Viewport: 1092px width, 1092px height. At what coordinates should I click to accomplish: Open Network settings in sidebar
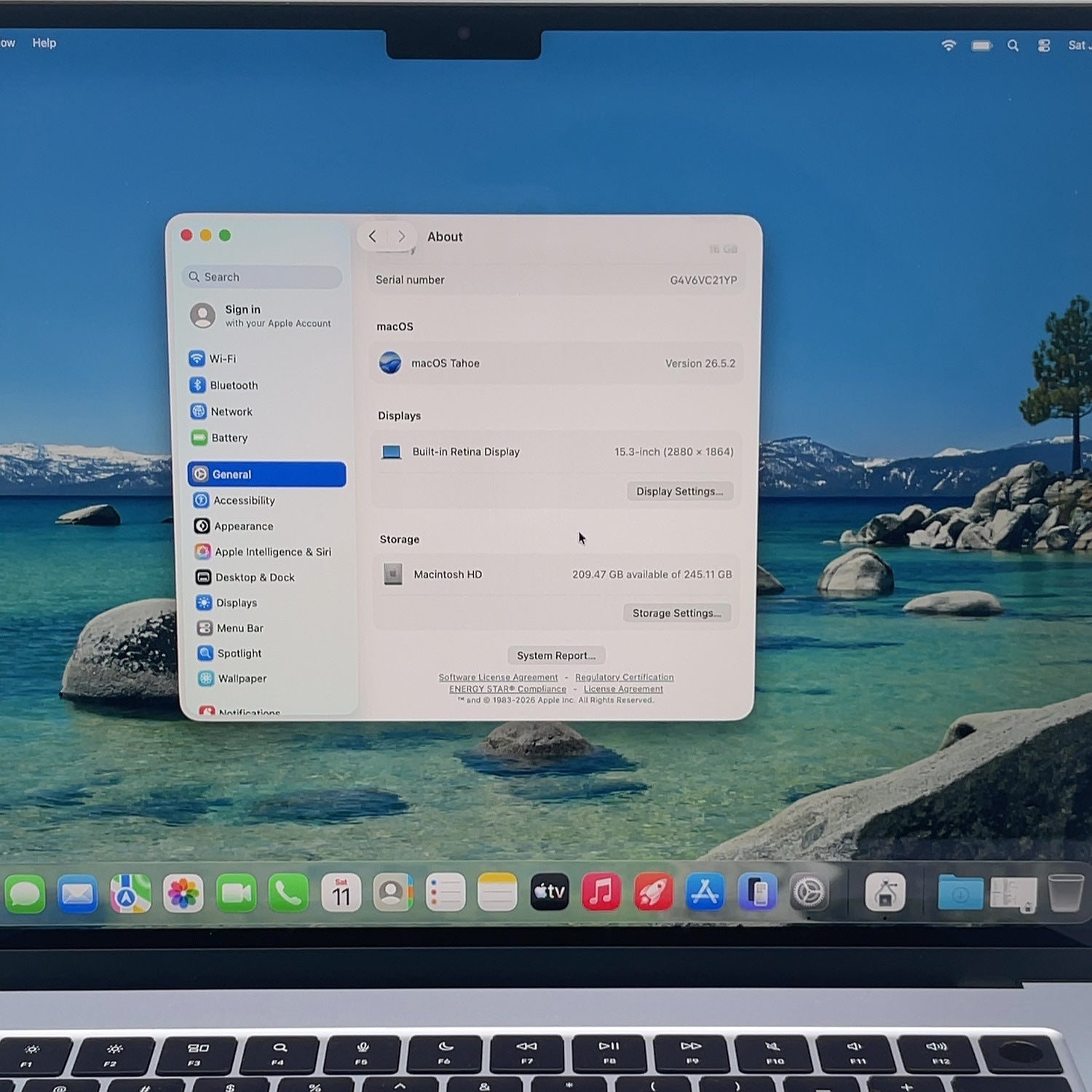[x=221, y=411]
